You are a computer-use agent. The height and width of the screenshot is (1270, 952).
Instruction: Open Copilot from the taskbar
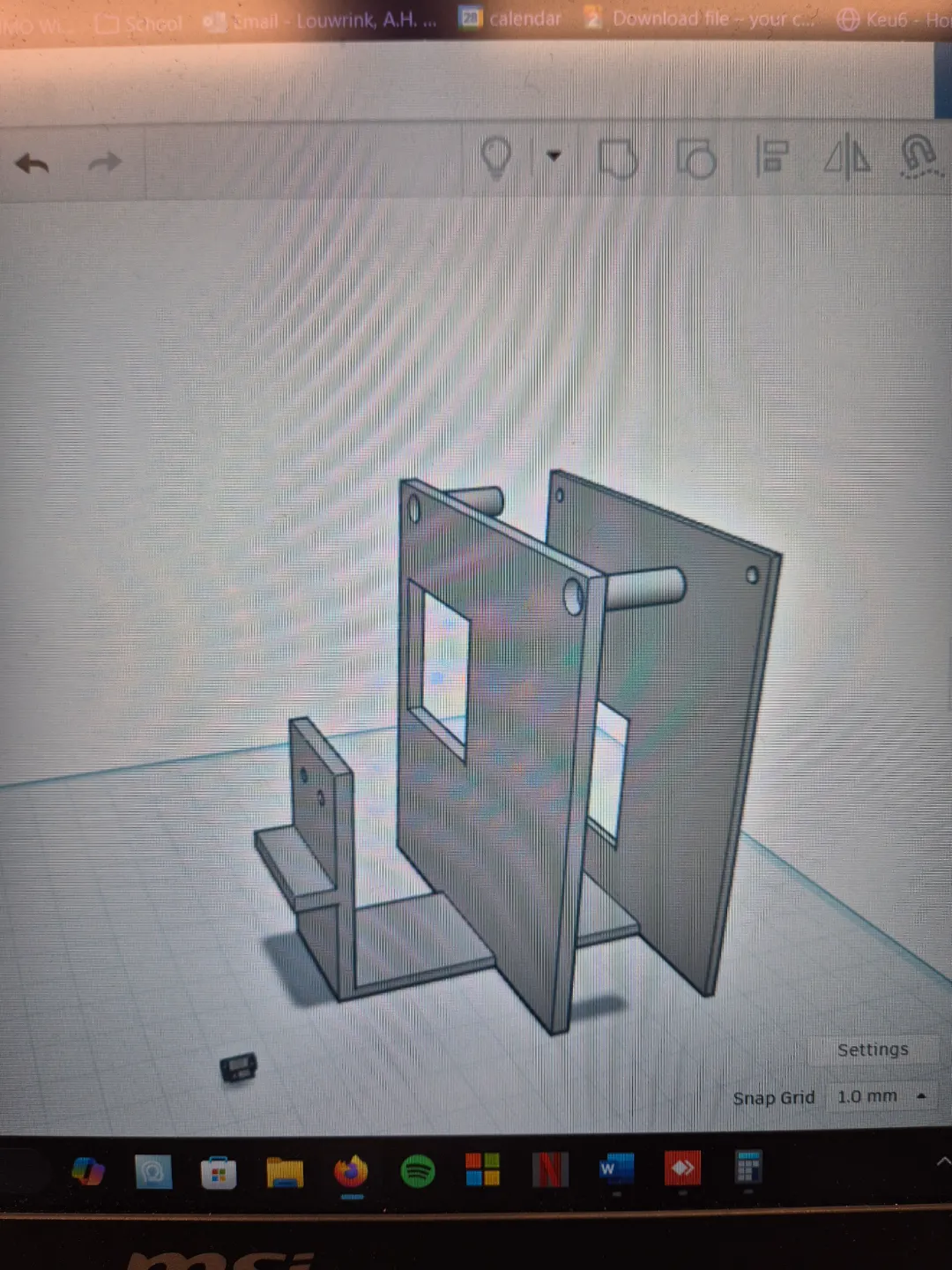(x=88, y=1171)
